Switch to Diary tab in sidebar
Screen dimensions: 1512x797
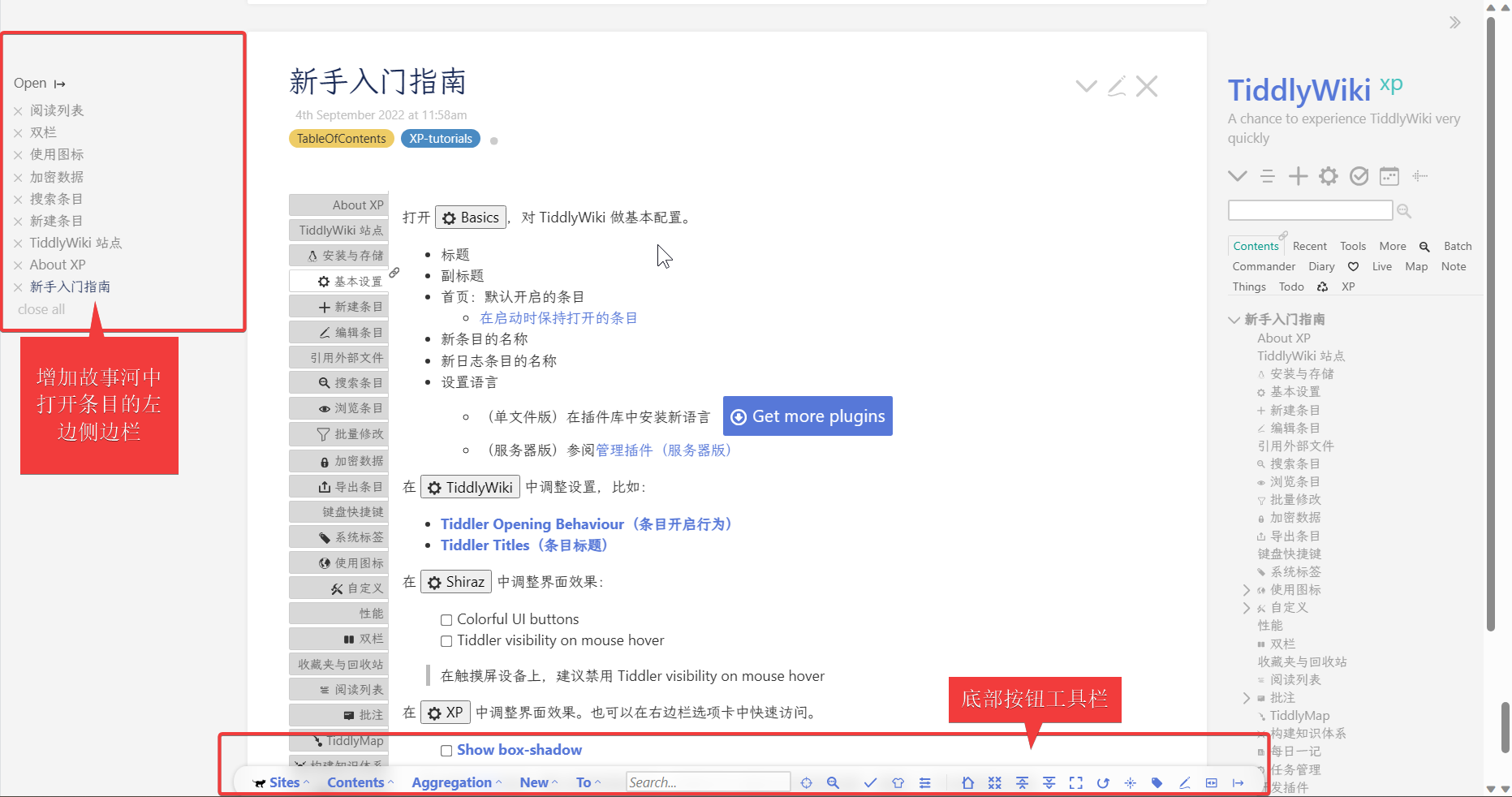coord(1321,266)
